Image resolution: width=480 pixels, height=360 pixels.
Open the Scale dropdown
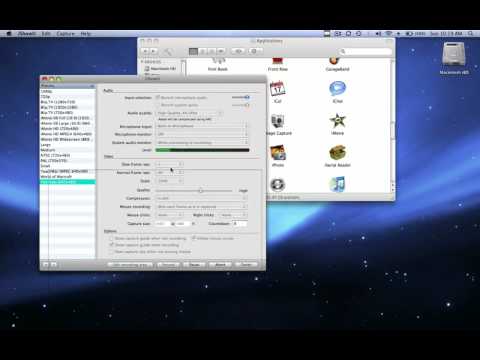tap(169, 181)
